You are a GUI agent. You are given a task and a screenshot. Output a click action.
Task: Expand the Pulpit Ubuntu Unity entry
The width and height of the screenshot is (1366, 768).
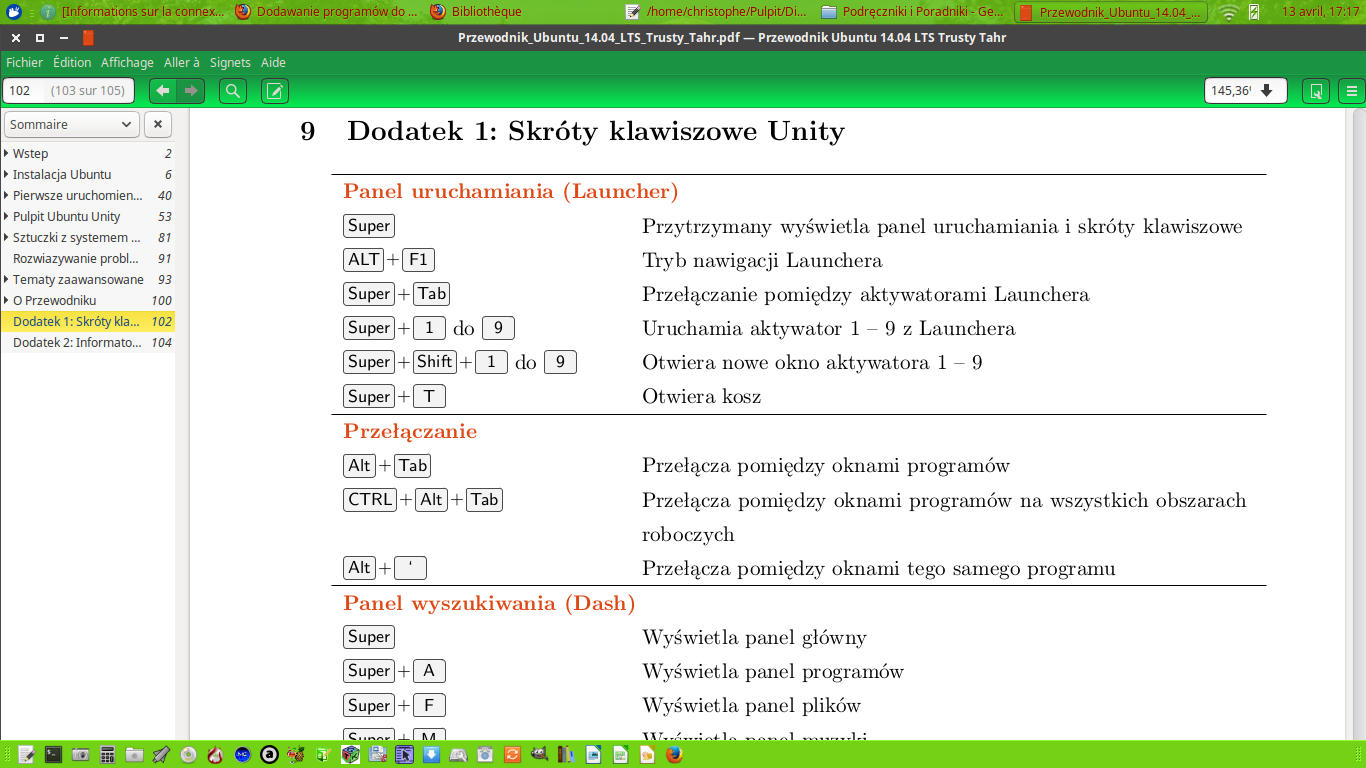coord(7,216)
